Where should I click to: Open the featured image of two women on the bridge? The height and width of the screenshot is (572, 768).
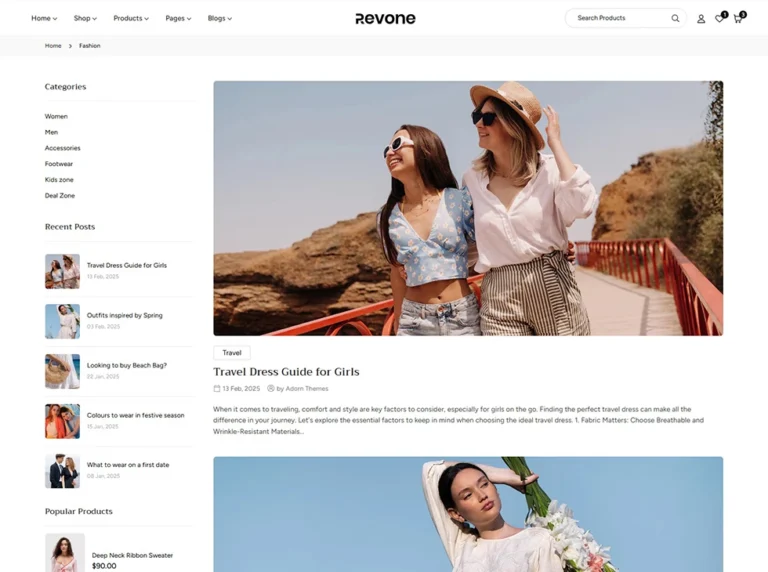point(468,208)
